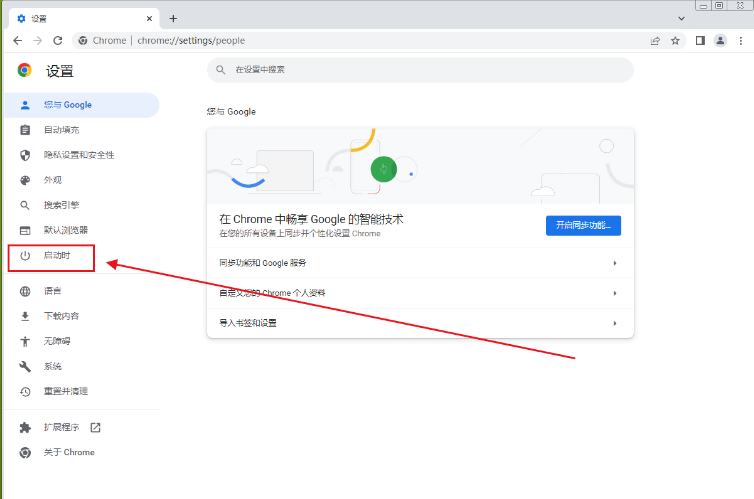Go back using the browser back arrow
The height and width of the screenshot is (499, 754).
coord(18,41)
